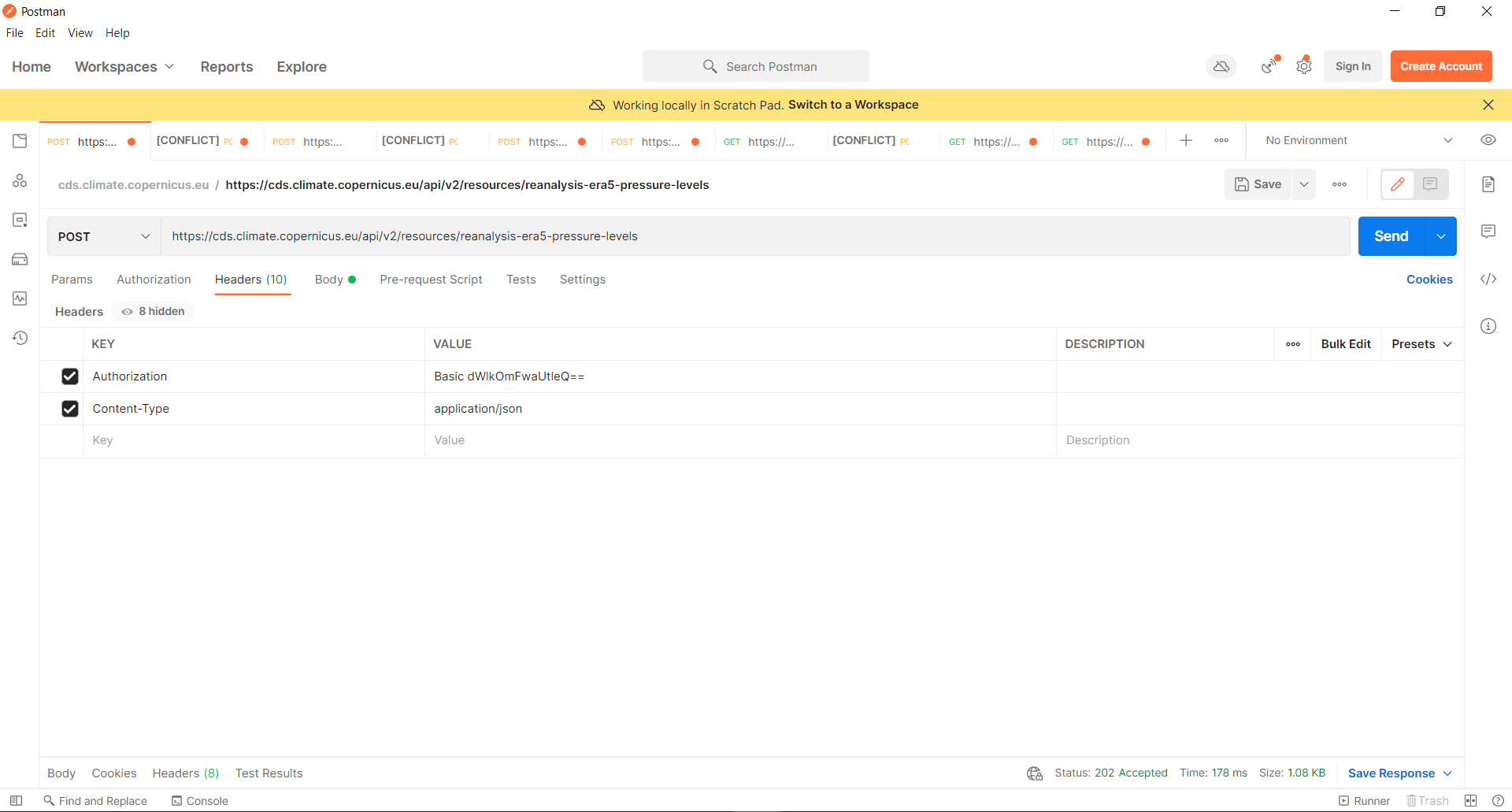Open APIs sidebar icon
1512x812 pixels.
(x=20, y=180)
